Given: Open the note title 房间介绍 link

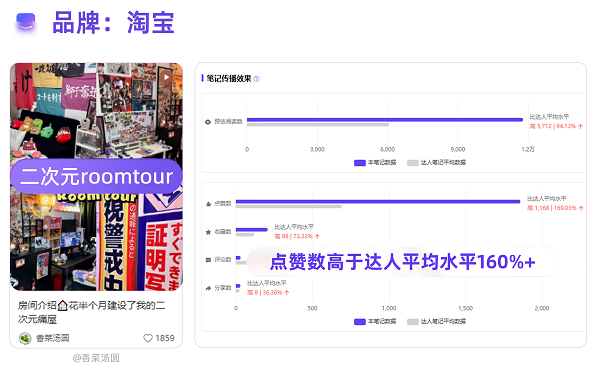Looking at the screenshot, I should (x=92, y=312).
